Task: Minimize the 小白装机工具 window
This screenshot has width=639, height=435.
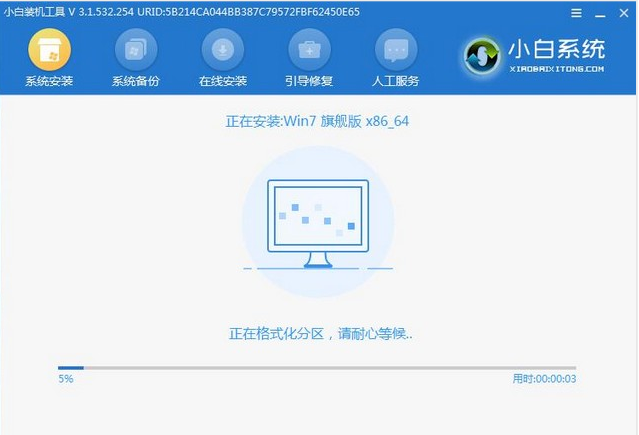Action: [600, 14]
